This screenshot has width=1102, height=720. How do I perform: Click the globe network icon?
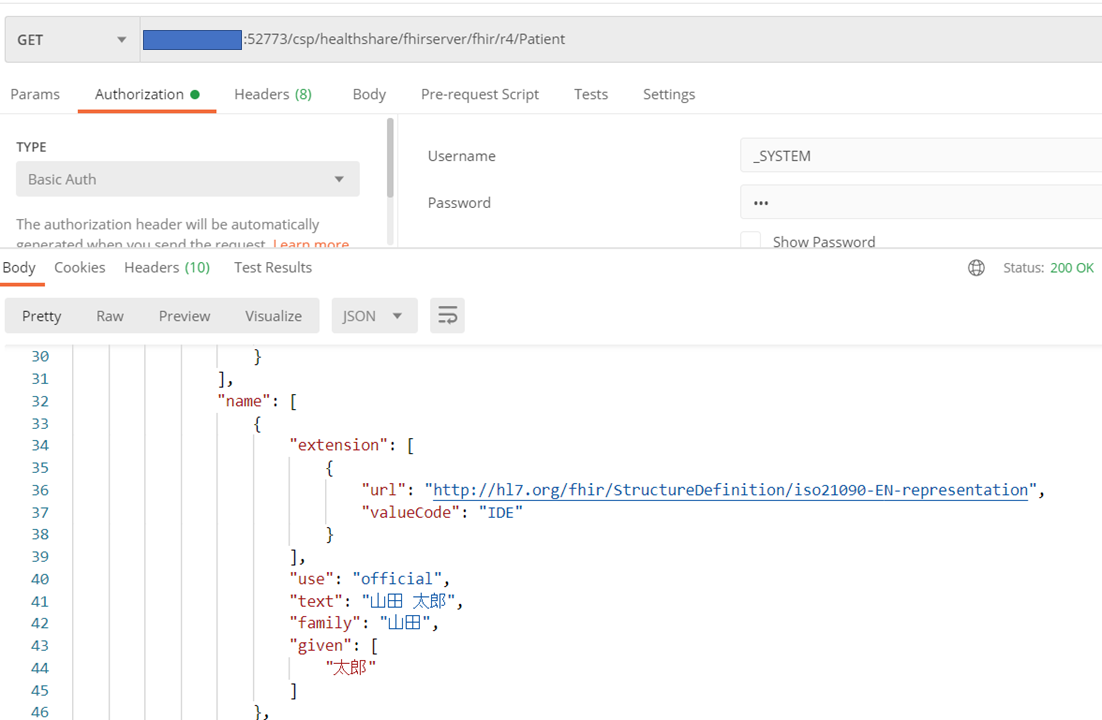(976, 268)
